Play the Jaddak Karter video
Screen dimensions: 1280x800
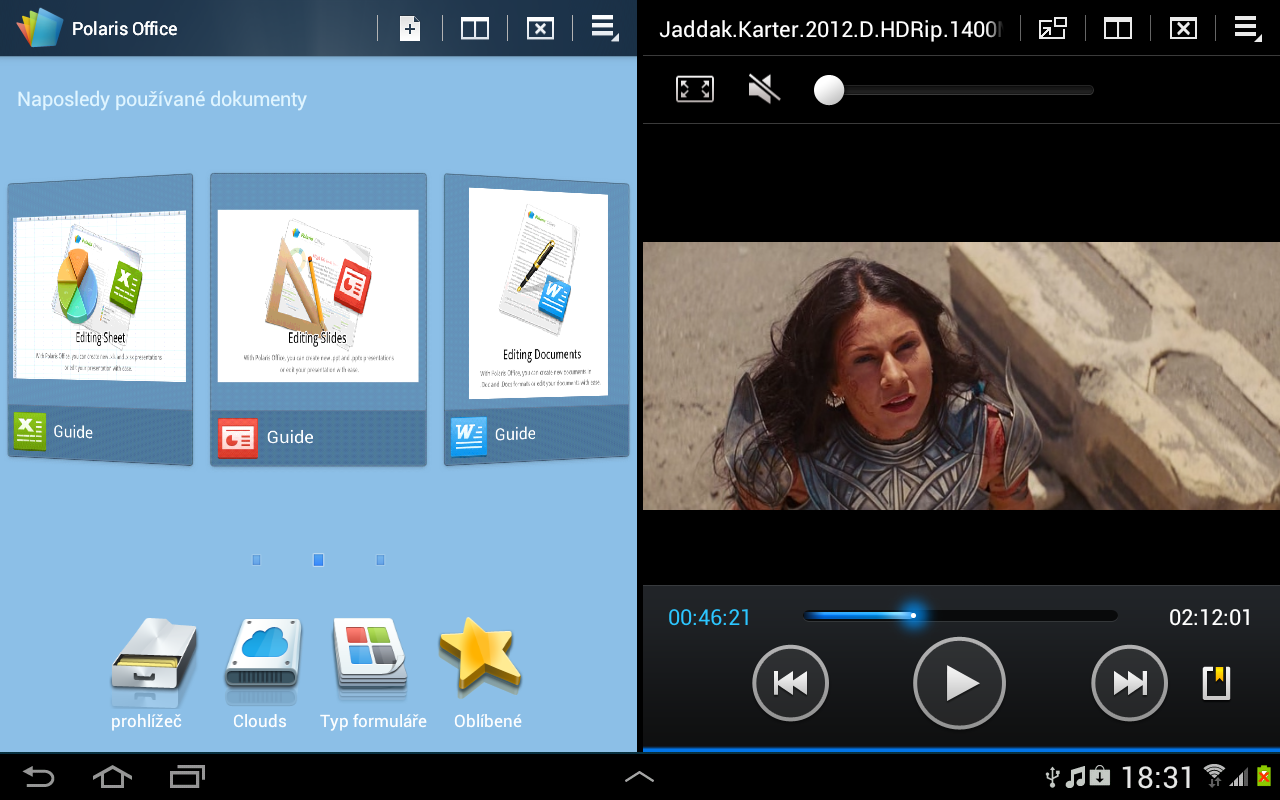tap(959, 683)
